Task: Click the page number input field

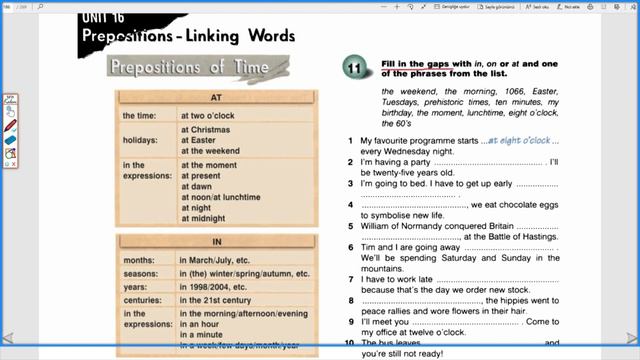Action: click(x=7, y=7)
